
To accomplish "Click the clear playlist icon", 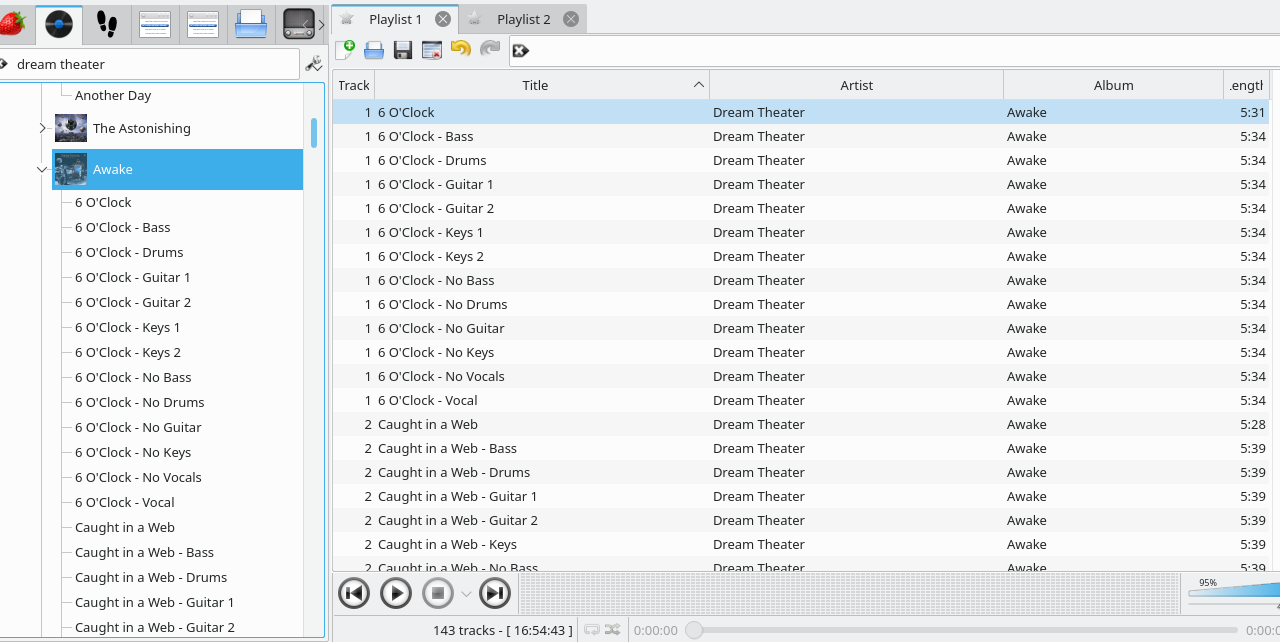I will pyautogui.click(x=432, y=50).
